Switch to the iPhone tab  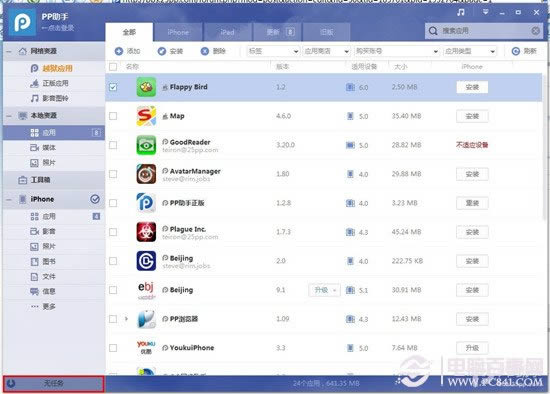pyautogui.click(x=178, y=32)
